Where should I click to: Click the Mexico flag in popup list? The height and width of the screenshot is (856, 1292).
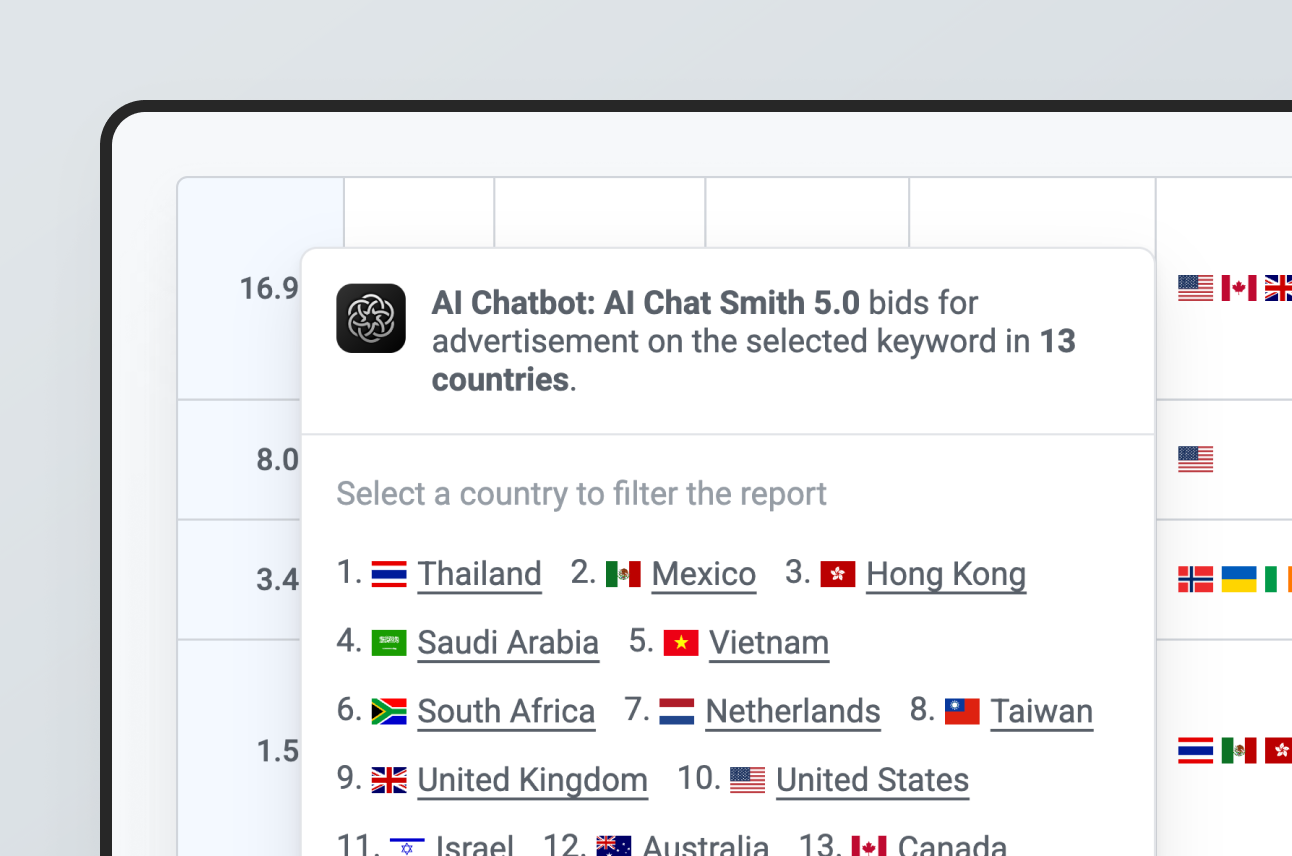pos(623,574)
